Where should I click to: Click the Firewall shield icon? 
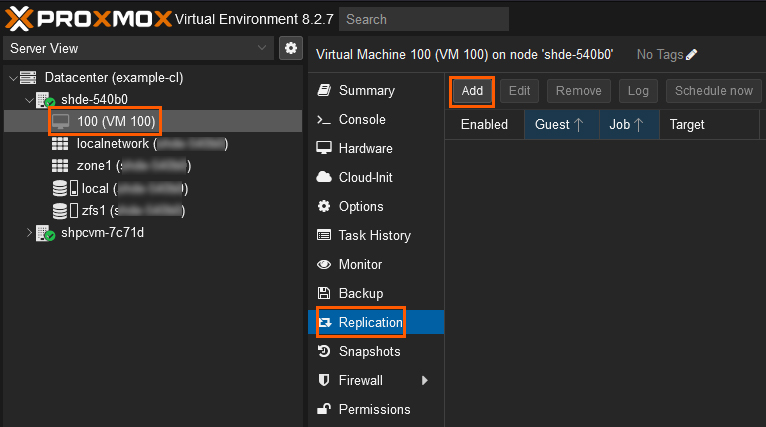(x=324, y=380)
